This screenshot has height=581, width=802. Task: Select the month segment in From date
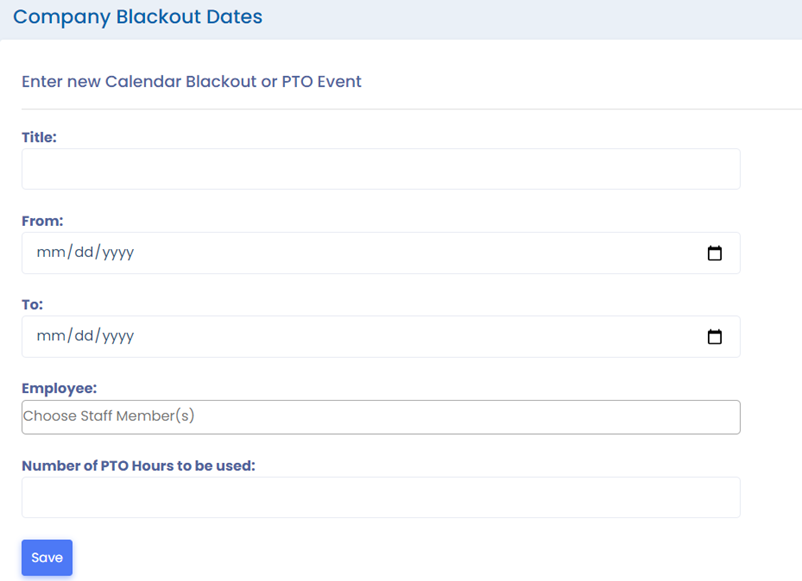pyautogui.click(x=51, y=252)
